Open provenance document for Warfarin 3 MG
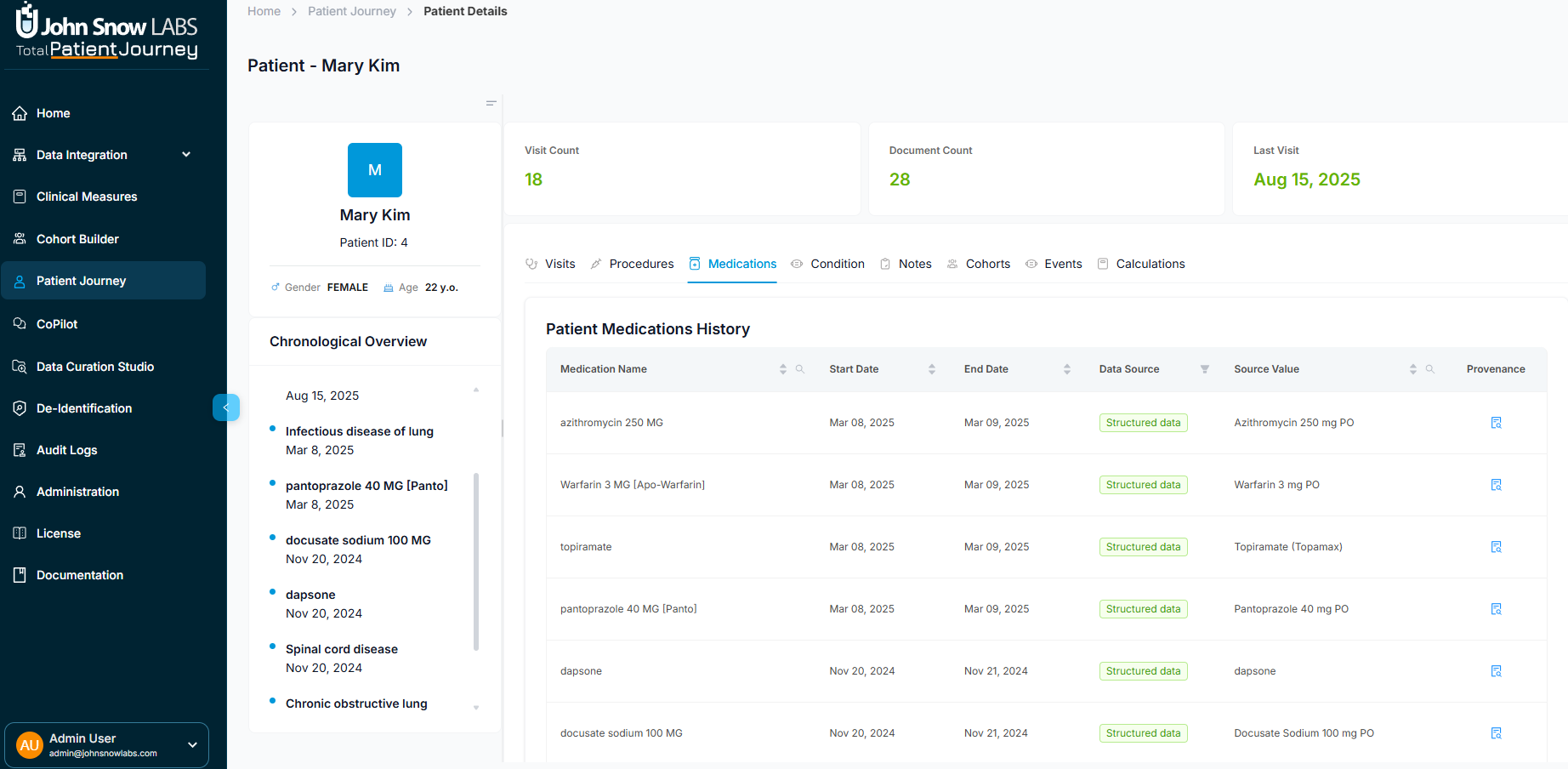The image size is (1568, 769). coord(1496,484)
